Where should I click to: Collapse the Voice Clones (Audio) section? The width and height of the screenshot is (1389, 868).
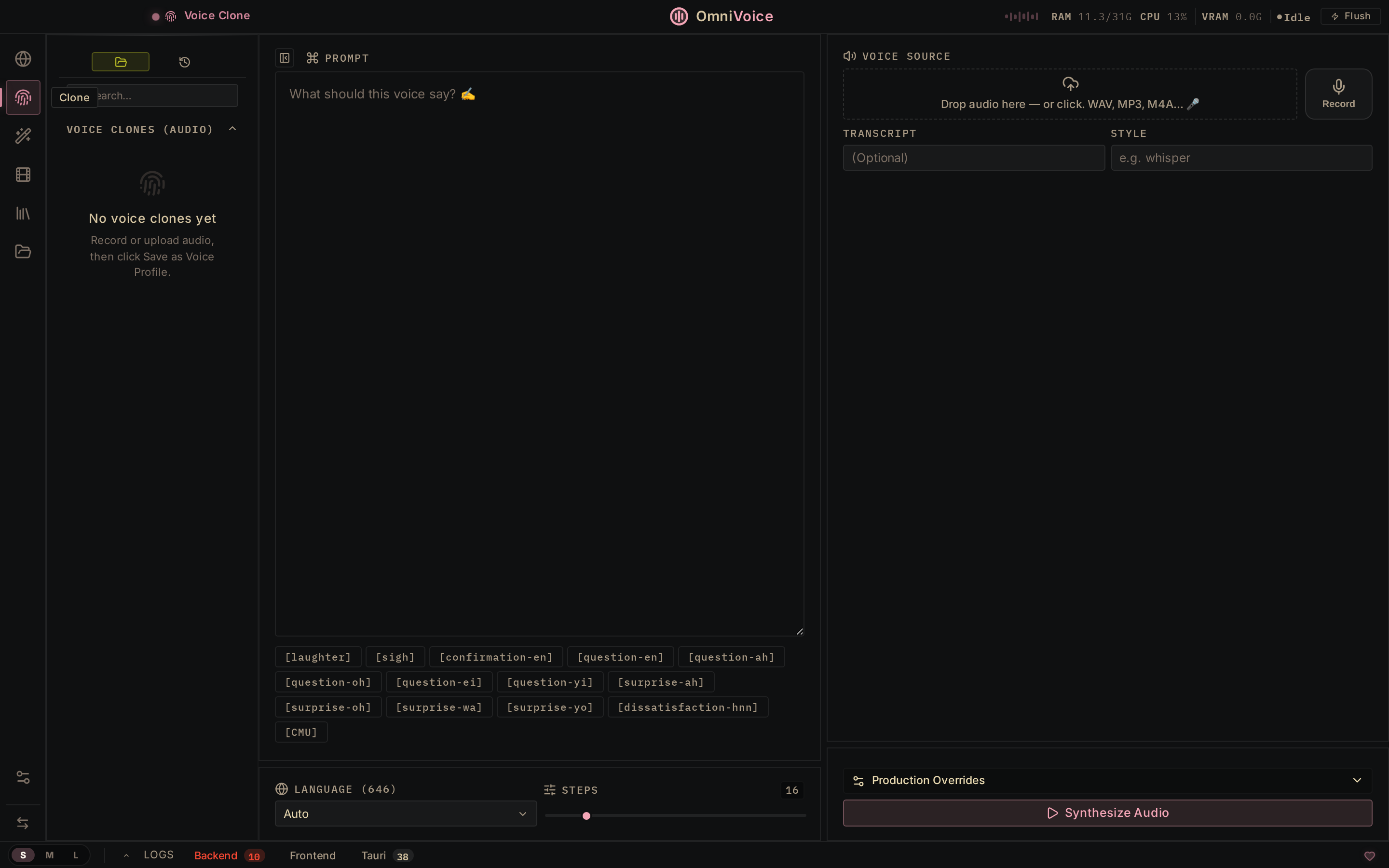point(232,129)
